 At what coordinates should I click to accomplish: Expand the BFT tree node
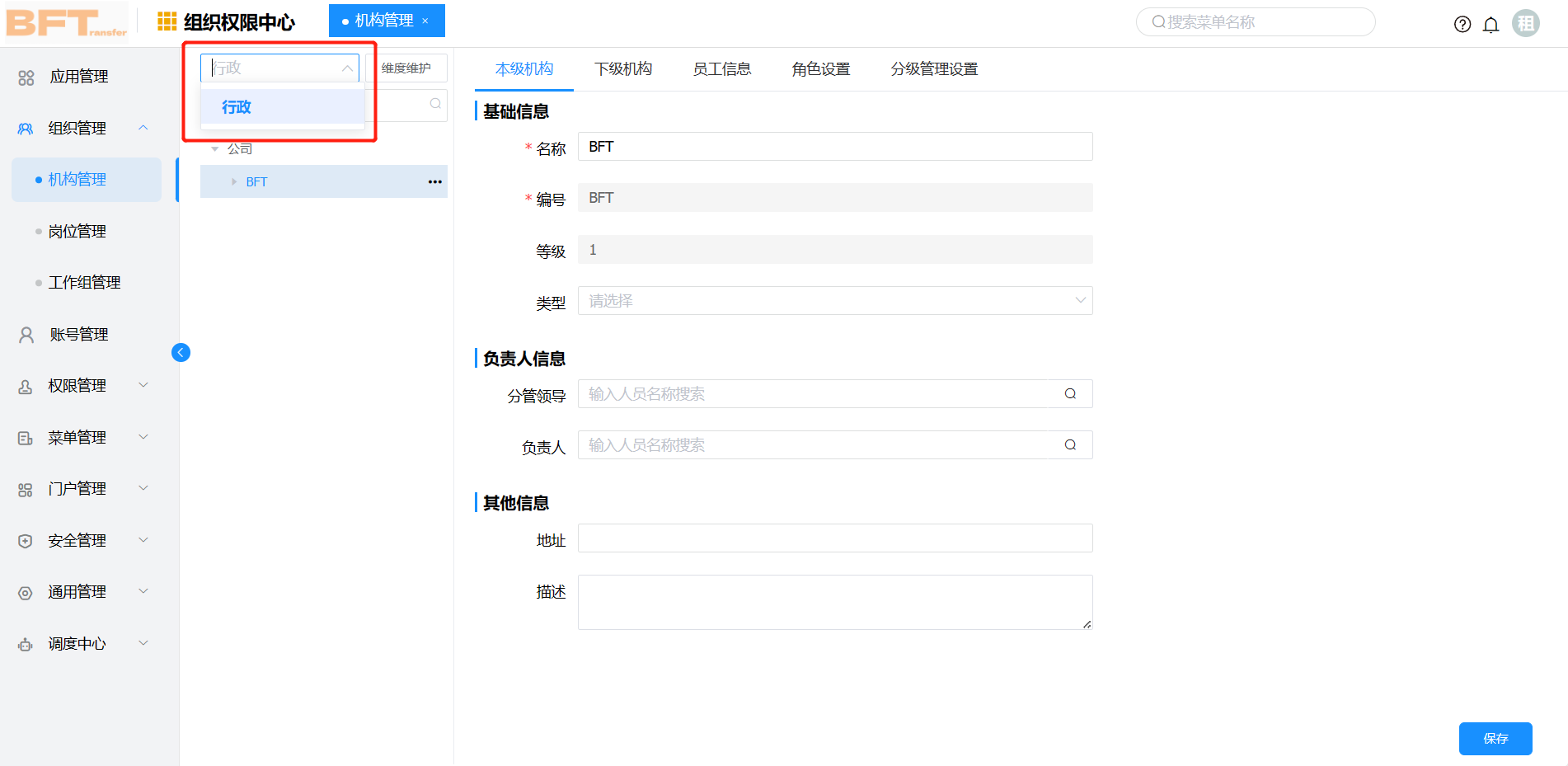click(x=233, y=181)
